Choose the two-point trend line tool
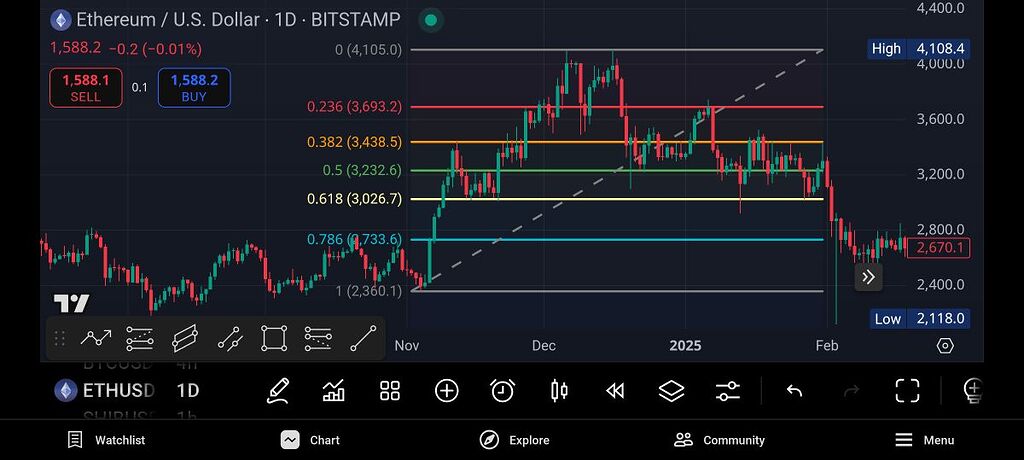The width and height of the screenshot is (1024, 460). 230,338
